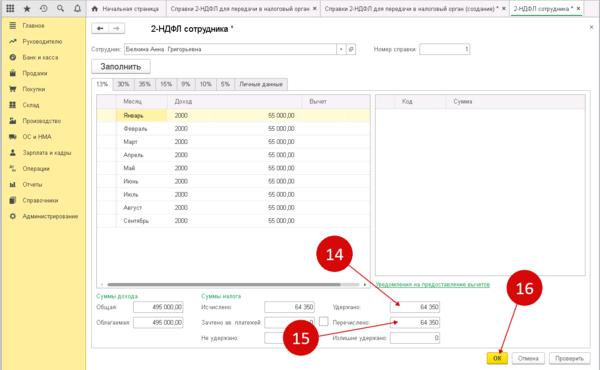Switch to Личные данные tab
This screenshot has height=370, width=600.
[x=261, y=84]
